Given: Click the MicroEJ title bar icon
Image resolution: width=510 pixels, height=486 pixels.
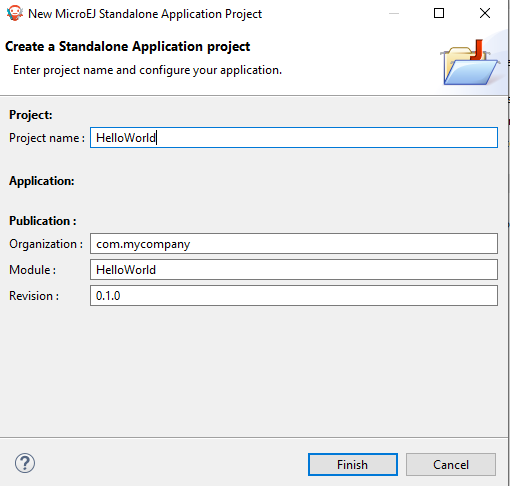Looking at the screenshot, I should (x=15, y=13).
